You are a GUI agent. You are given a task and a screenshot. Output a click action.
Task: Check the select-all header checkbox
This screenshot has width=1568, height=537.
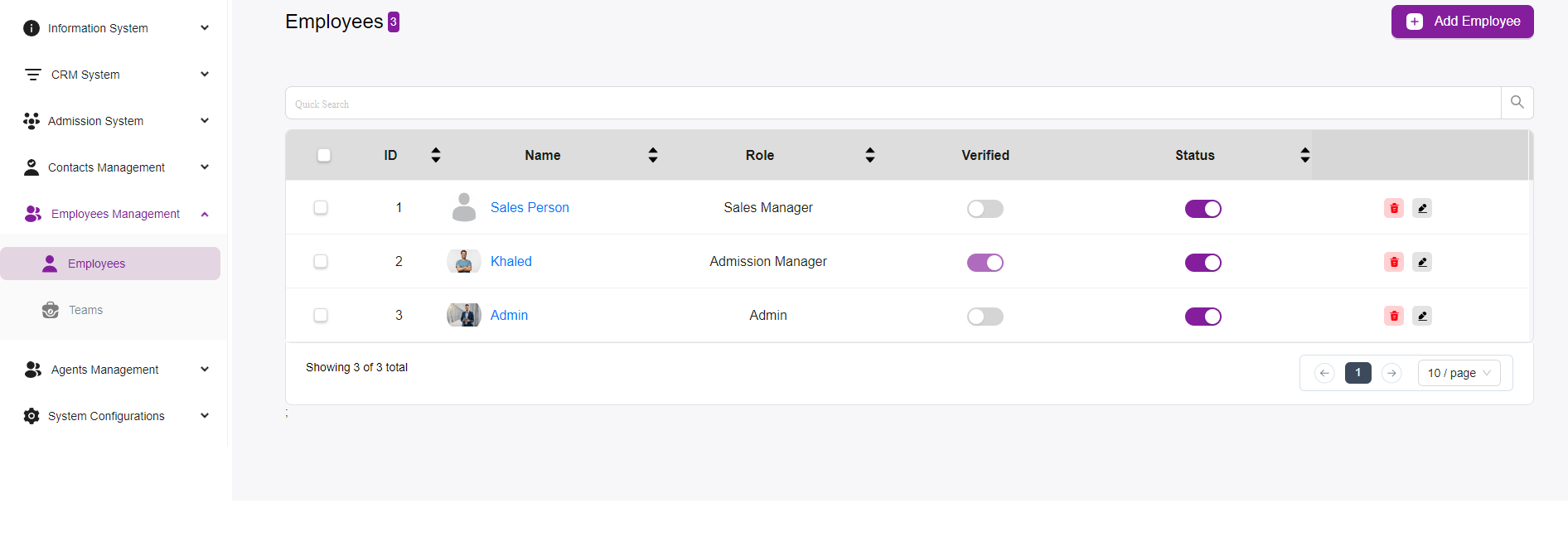pos(324,155)
